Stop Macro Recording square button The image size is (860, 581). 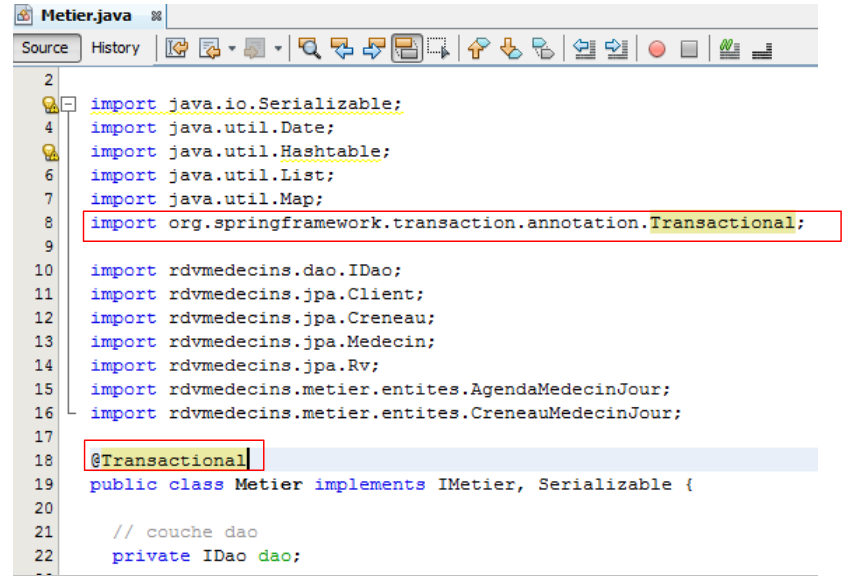[689, 48]
